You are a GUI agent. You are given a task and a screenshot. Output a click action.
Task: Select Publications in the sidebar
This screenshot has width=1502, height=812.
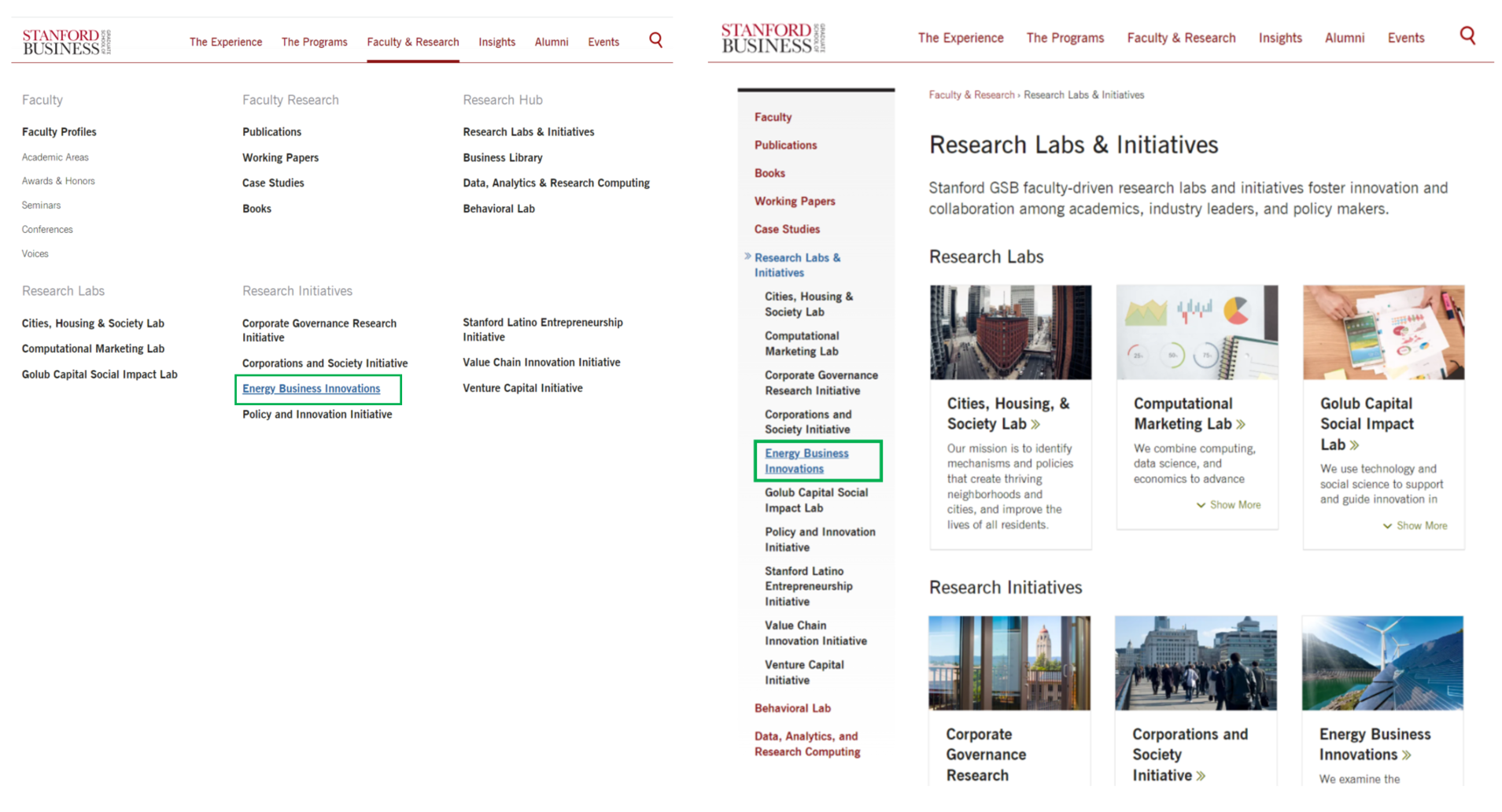[x=785, y=146]
